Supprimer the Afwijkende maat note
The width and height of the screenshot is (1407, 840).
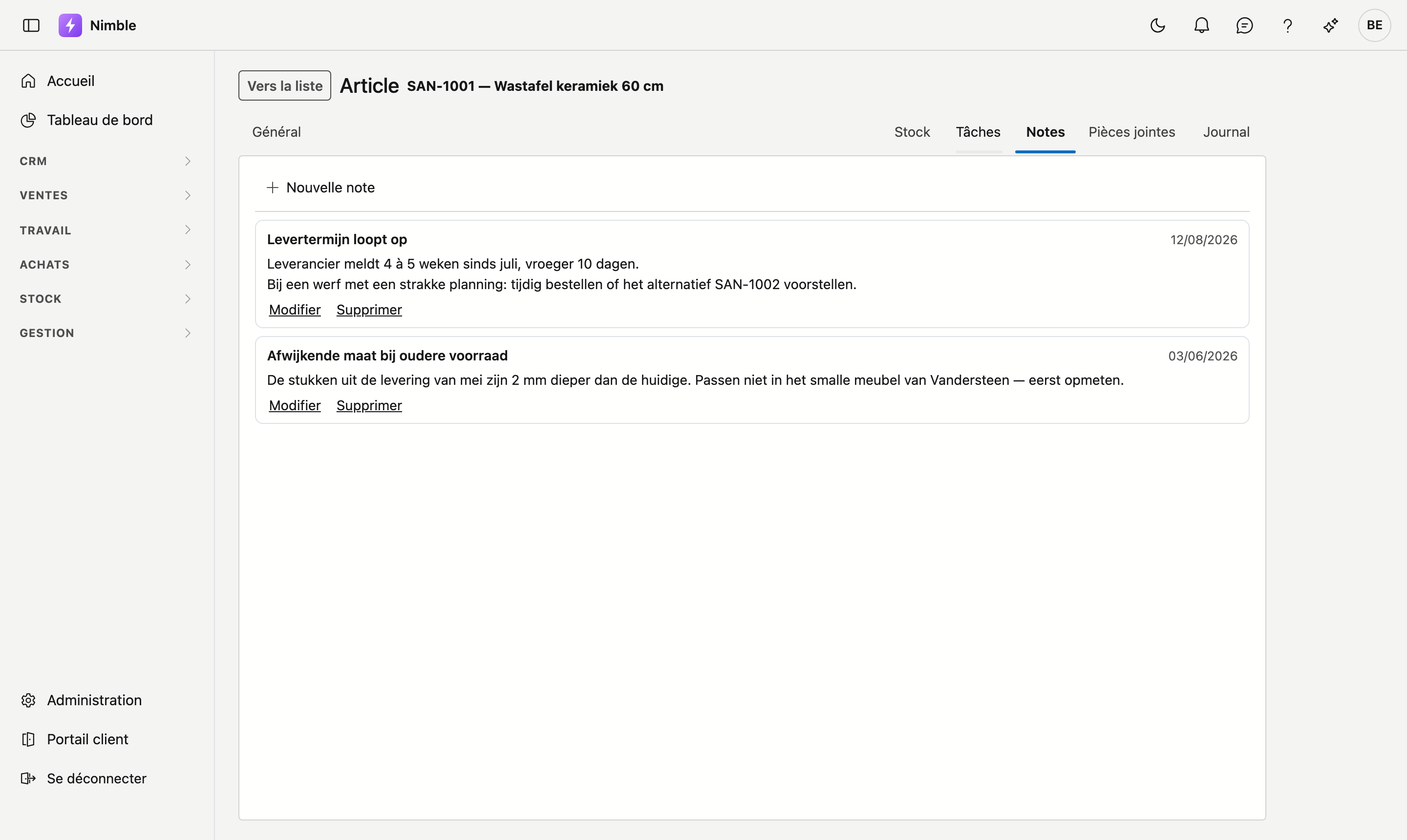point(369,405)
